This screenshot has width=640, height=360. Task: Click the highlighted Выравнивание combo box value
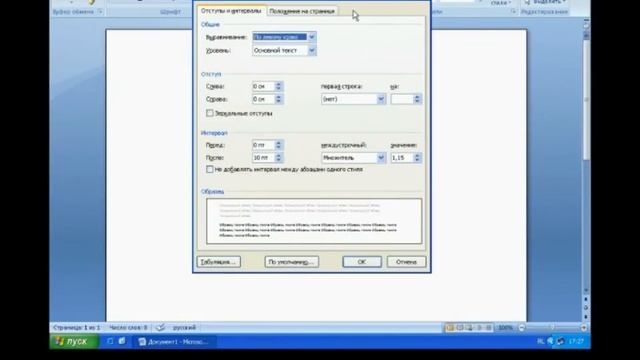pyautogui.click(x=280, y=37)
